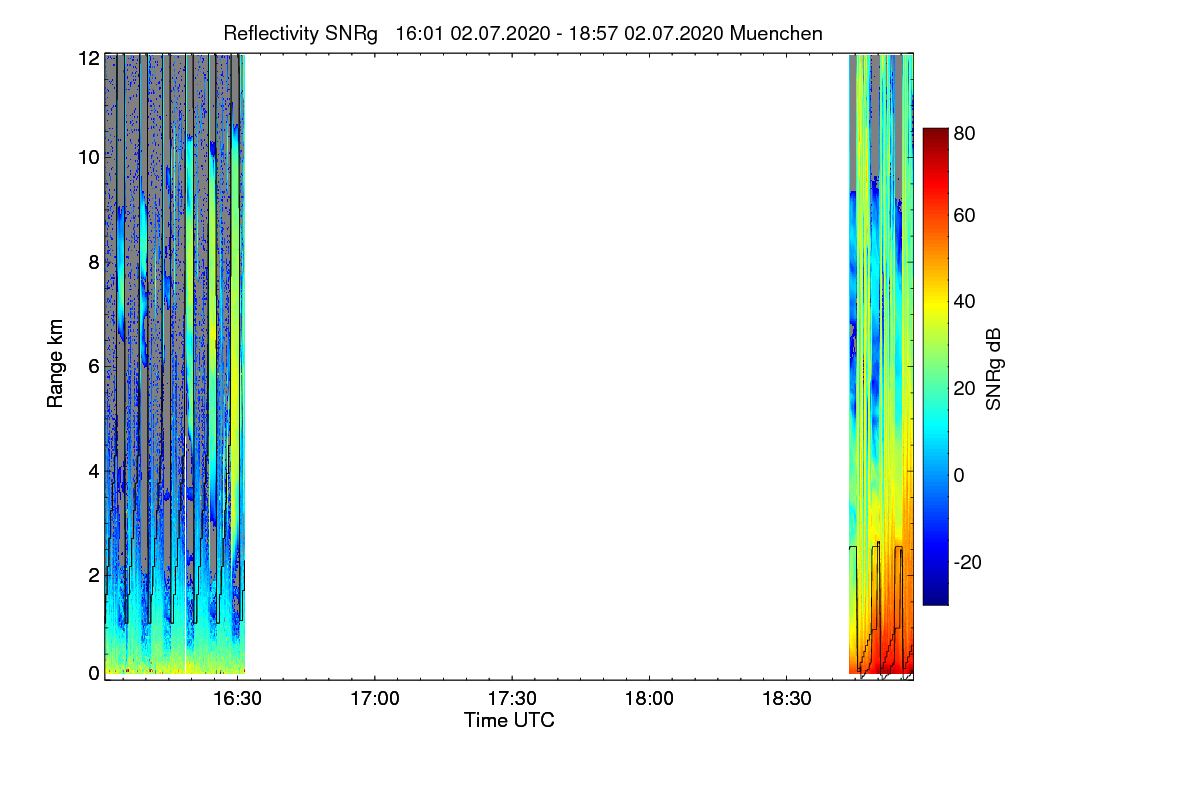Click the "Muenchen" location in the title
1200x800 pixels.
point(777,32)
